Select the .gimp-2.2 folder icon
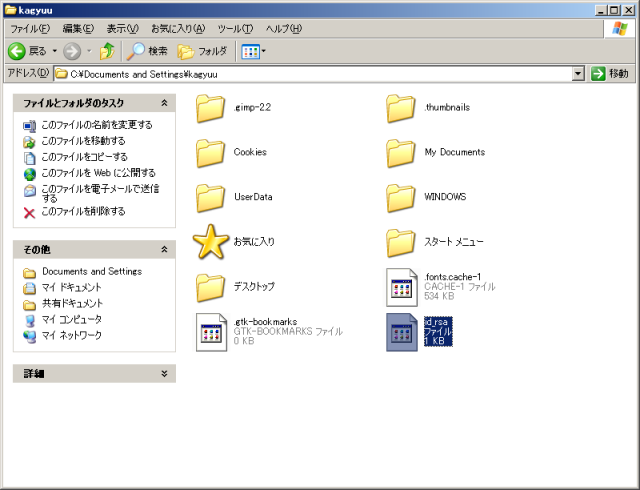 pos(211,107)
